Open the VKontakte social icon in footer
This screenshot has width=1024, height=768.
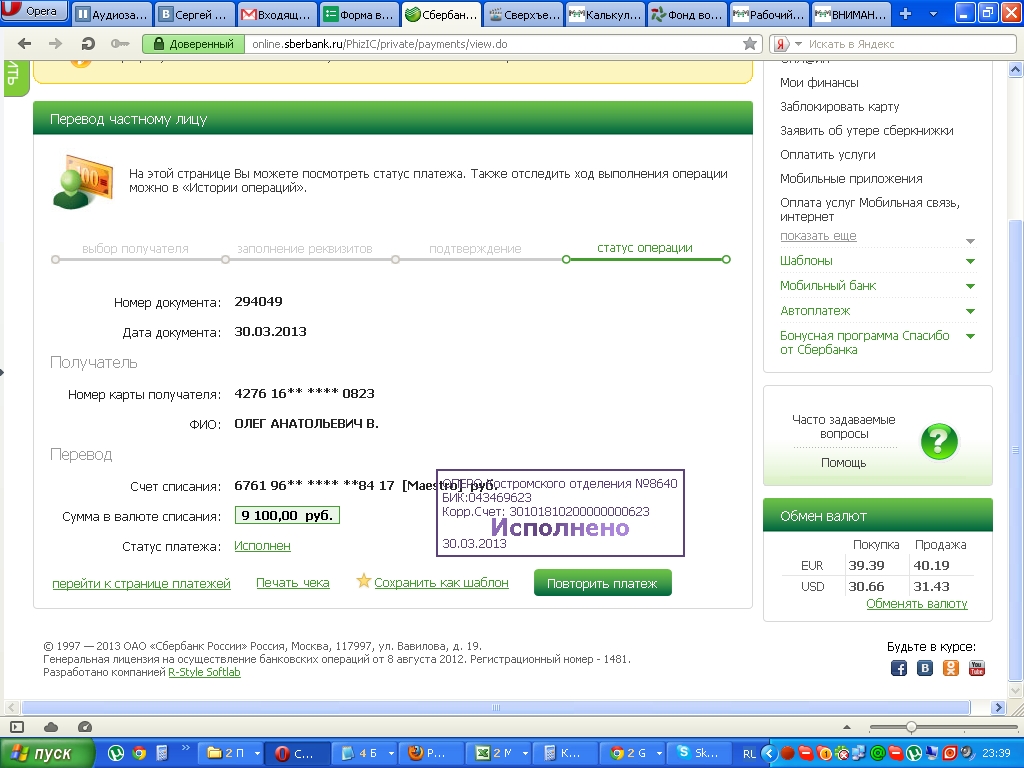pyautogui.click(x=925, y=668)
